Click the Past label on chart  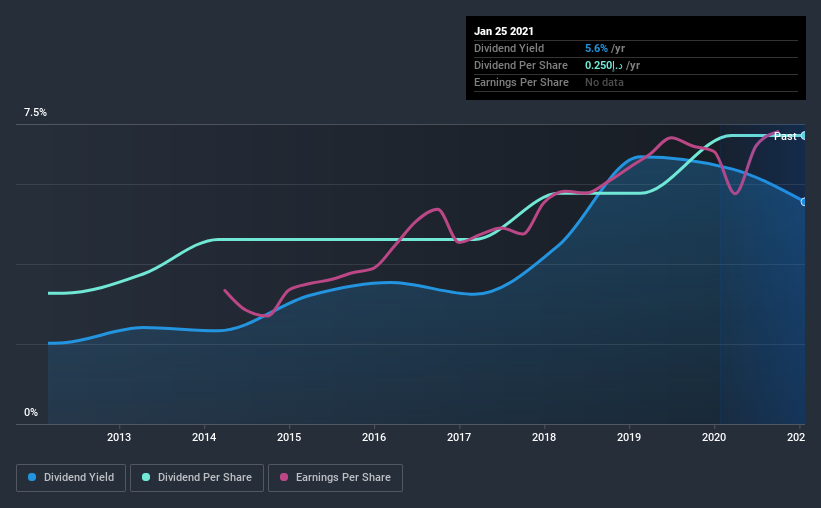click(x=785, y=136)
